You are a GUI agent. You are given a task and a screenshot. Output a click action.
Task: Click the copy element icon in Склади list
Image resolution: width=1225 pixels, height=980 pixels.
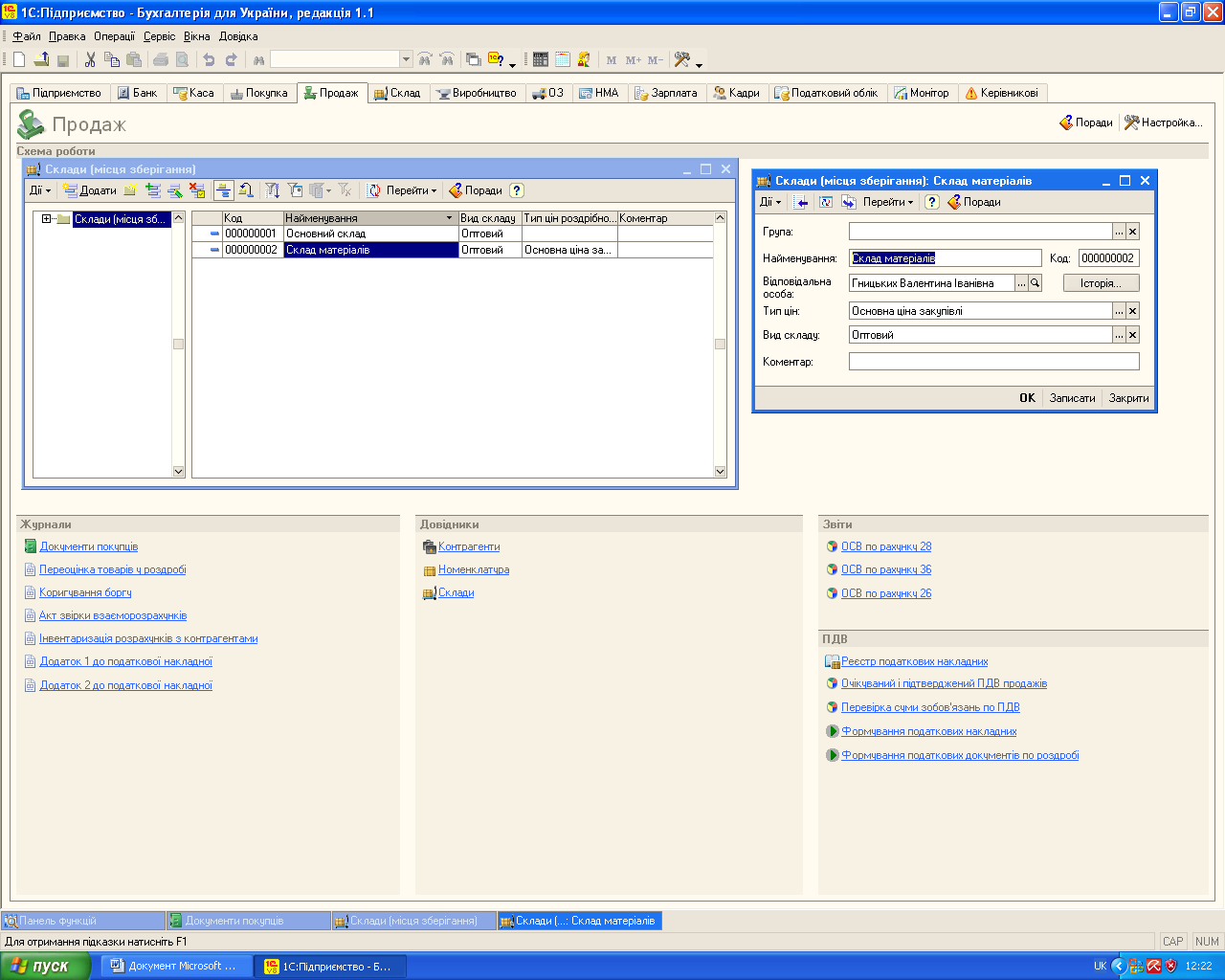click(x=153, y=190)
